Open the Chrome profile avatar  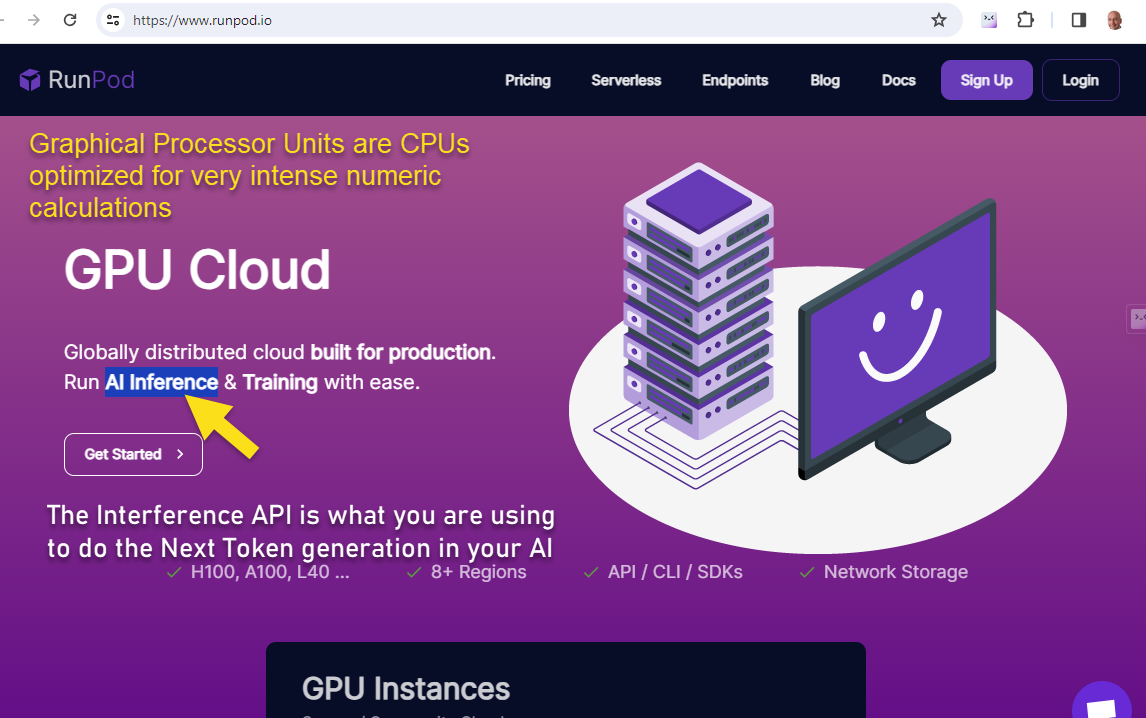[1115, 20]
